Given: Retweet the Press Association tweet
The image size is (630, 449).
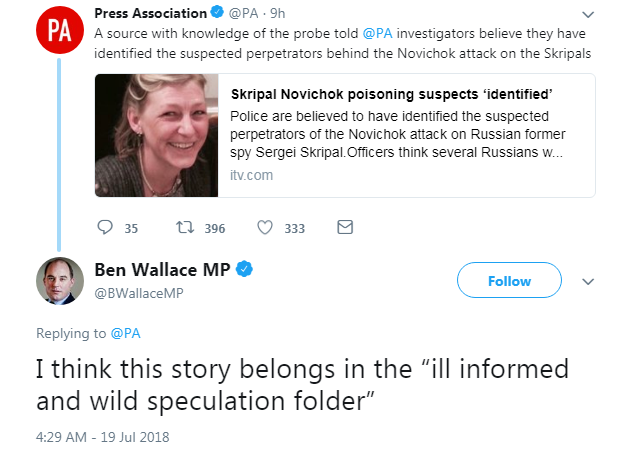Looking at the screenshot, I should (184, 228).
